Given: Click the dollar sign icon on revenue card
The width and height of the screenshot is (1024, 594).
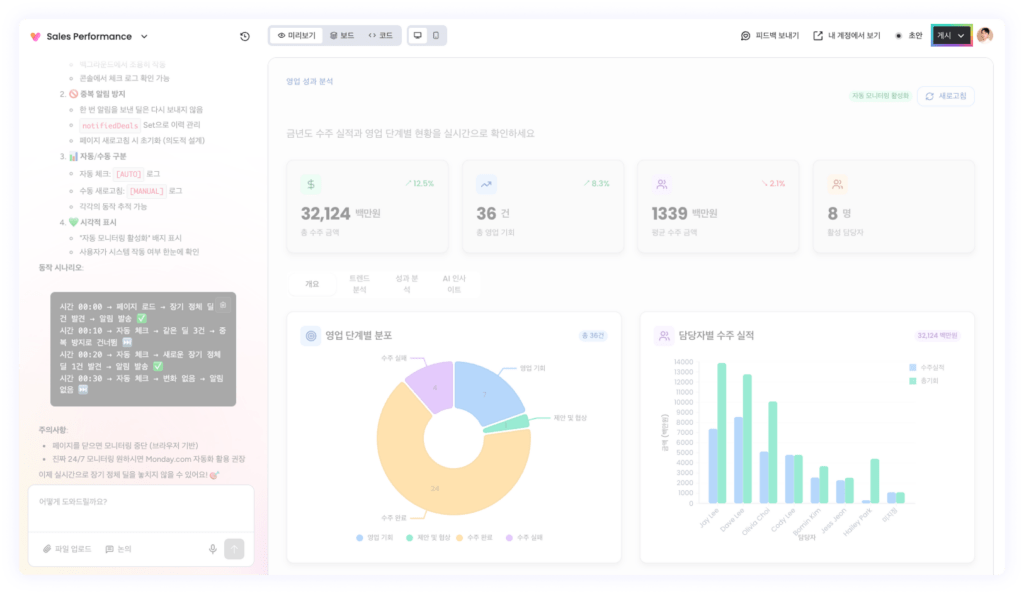Looking at the screenshot, I should click(312, 184).
